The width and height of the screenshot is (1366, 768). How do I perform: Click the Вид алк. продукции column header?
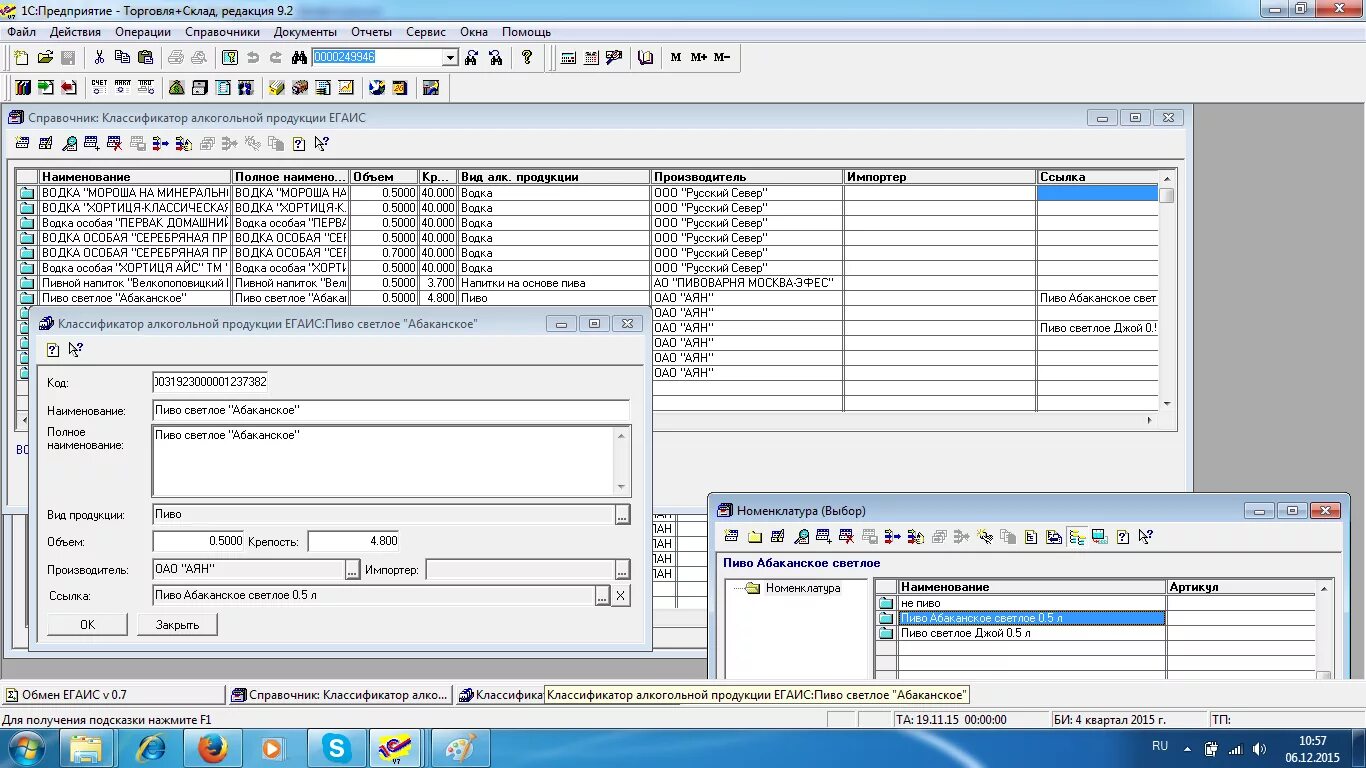[555, 177]
